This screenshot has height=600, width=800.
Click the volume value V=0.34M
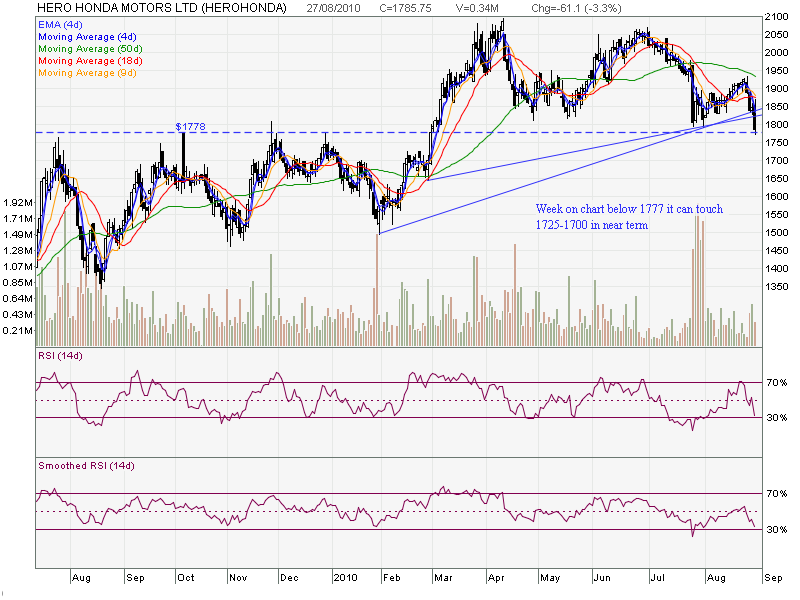[x=477, y=8]
